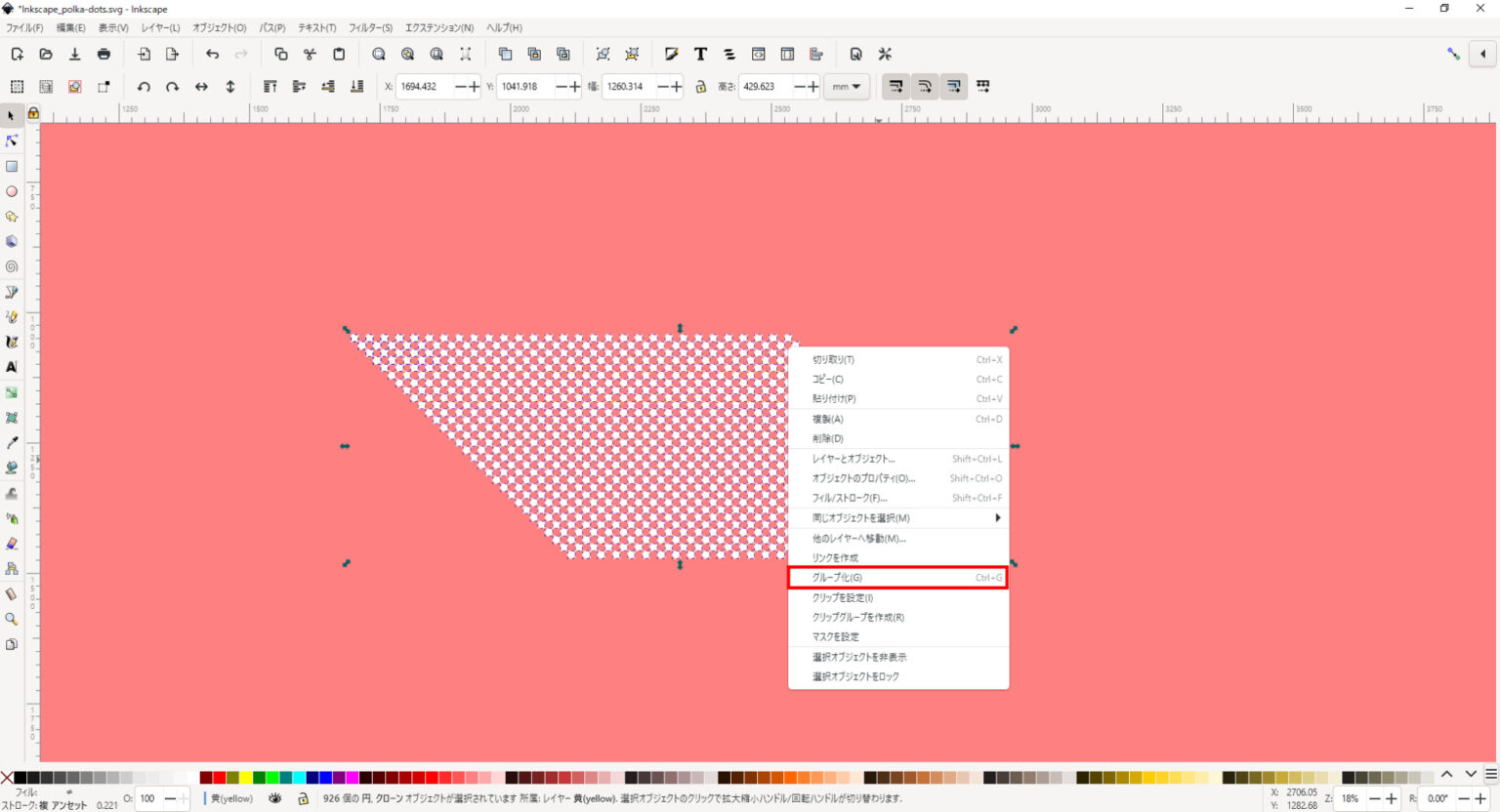Toggle the width-height aspect ratio lock
Viewport: 1500px width, 812px height.
pyautogui.click(x=701, y=86)
